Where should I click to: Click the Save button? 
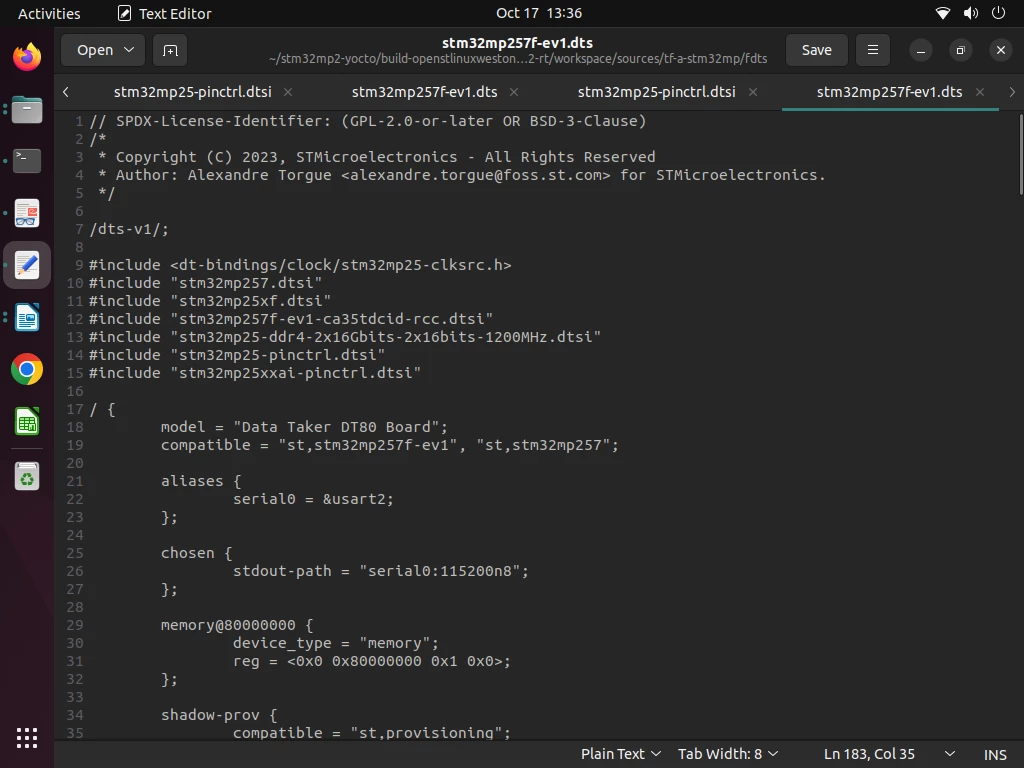pos(816,50)
